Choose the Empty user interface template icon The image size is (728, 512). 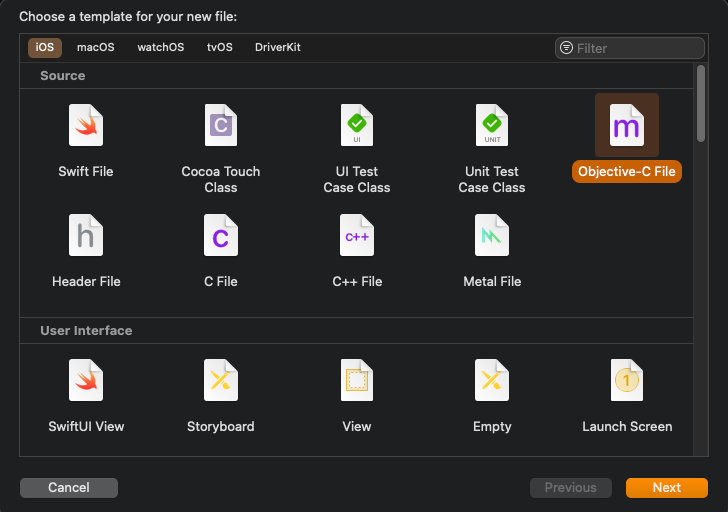point(492,380)
